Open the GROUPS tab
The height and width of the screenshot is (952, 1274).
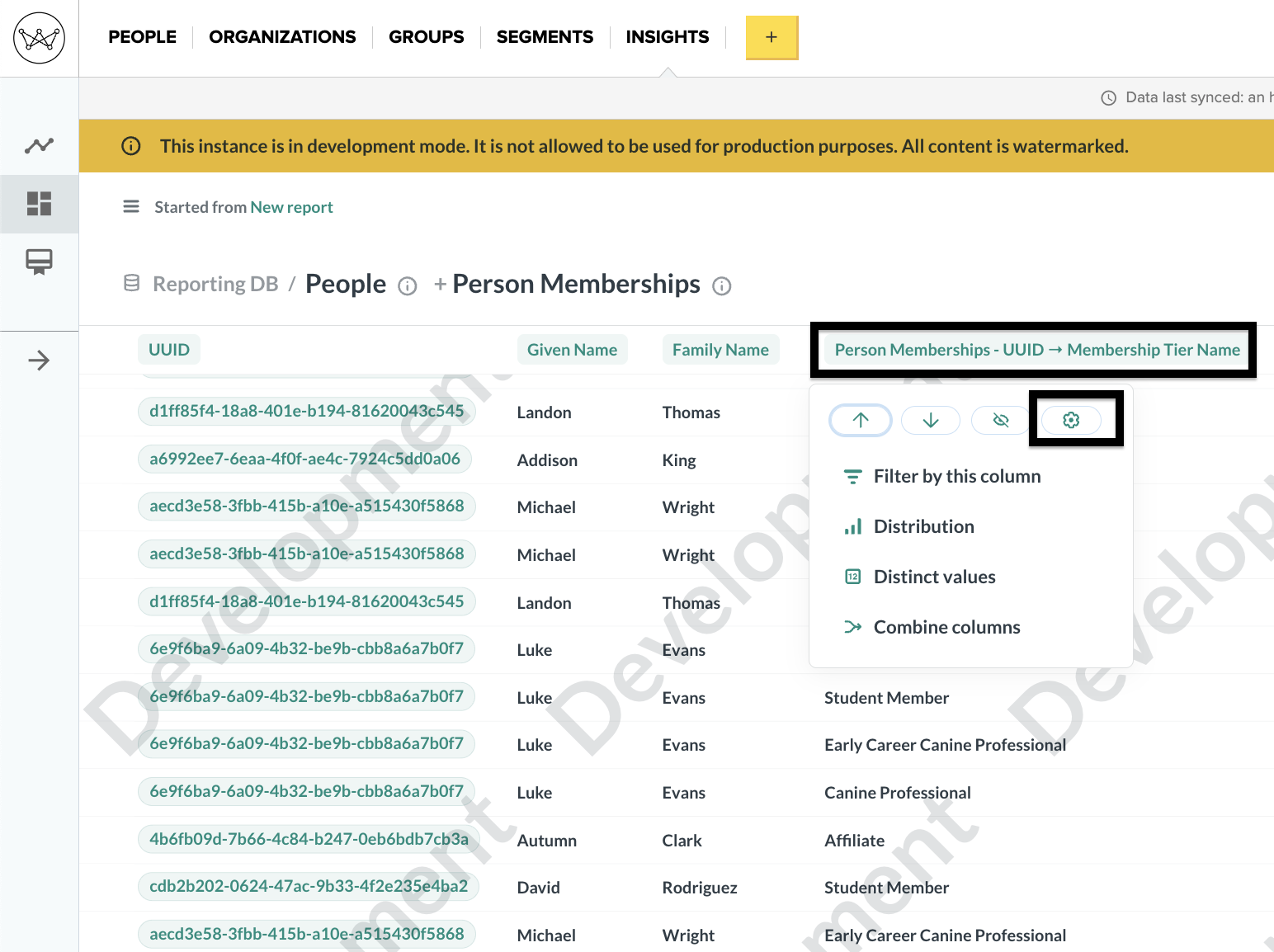pyautogui.click(x=426, y=37)
